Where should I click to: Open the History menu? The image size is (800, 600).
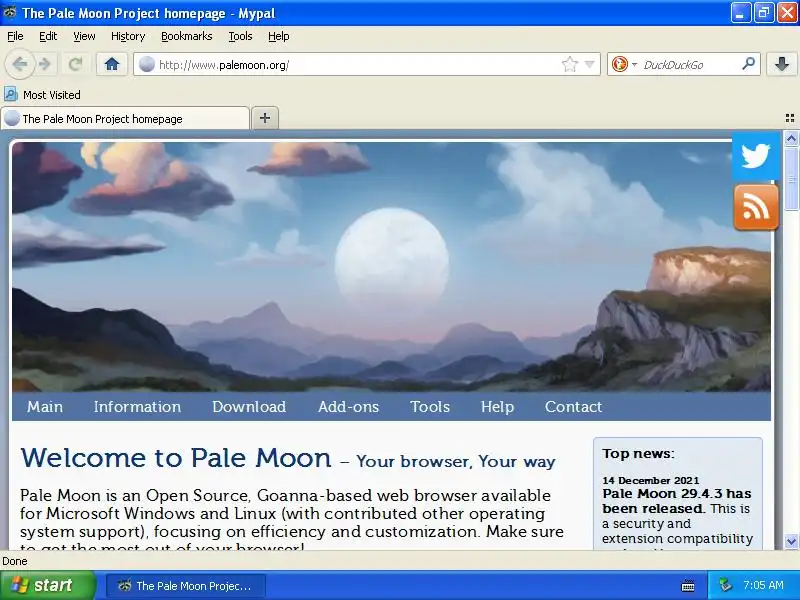128,36
